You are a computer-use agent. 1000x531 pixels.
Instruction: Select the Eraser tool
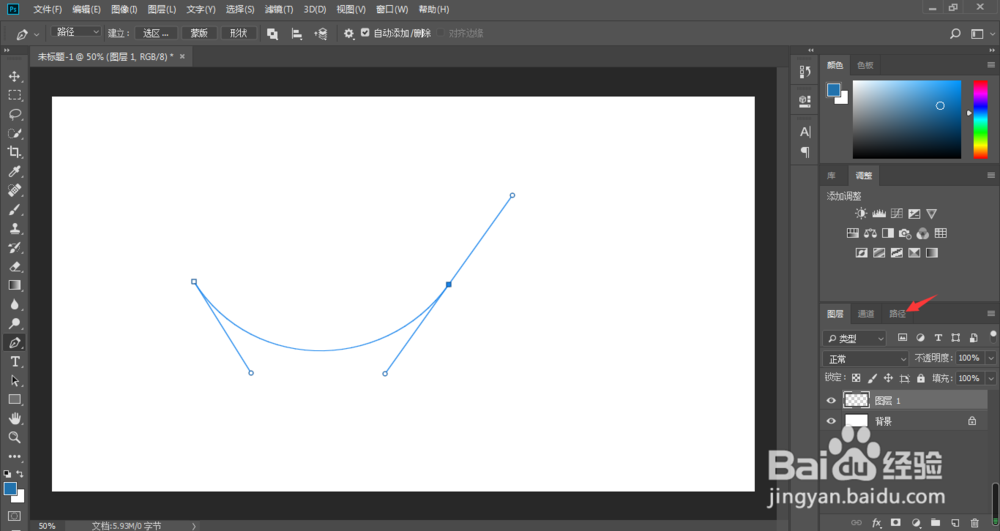coord(15,266)
